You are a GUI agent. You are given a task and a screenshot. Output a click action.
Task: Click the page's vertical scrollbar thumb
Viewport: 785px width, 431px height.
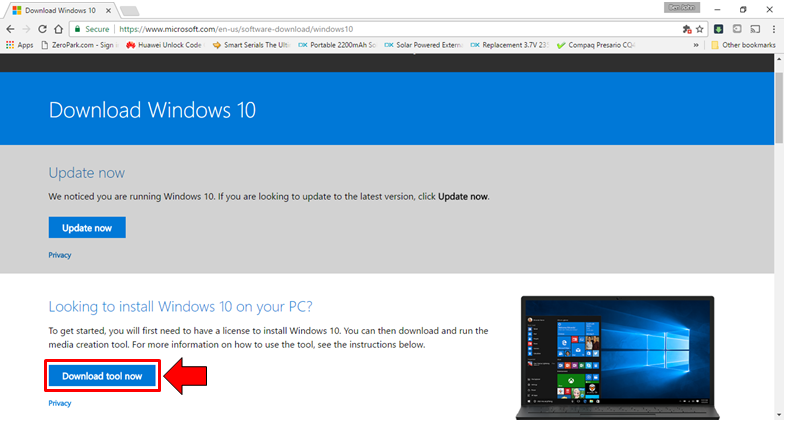[x=779, y=106]
